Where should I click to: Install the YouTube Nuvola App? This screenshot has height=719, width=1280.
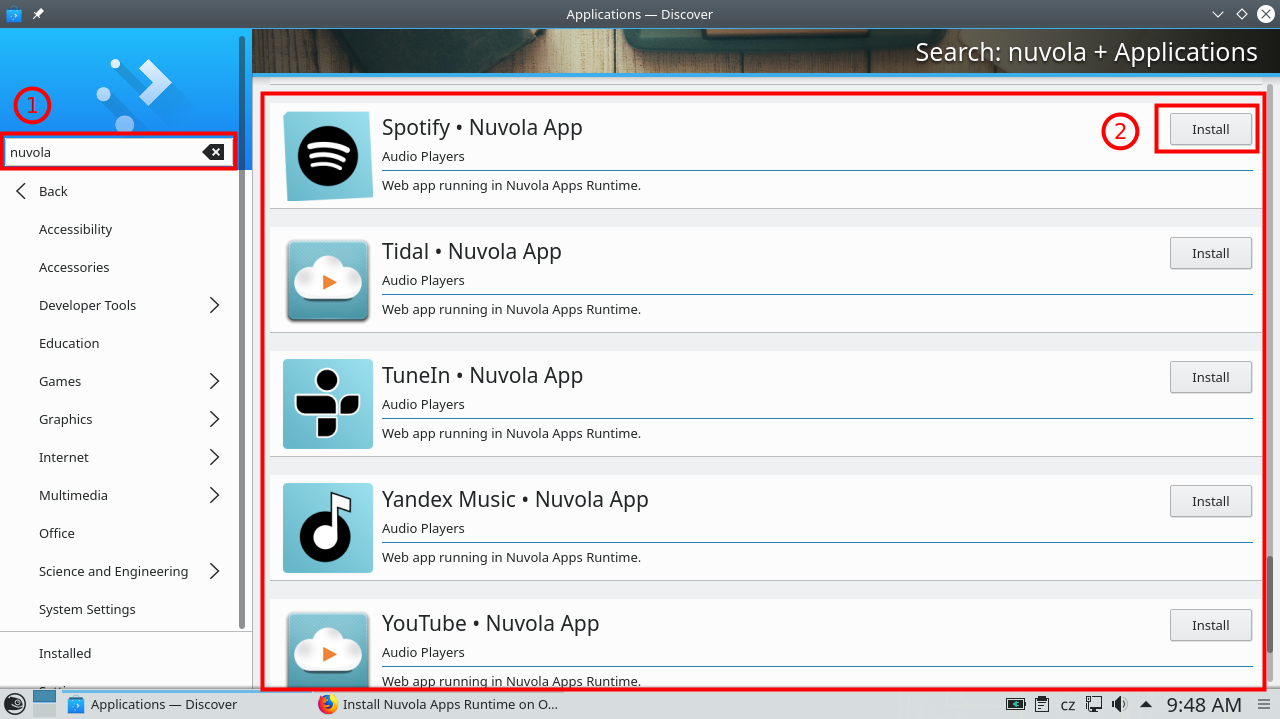(x=1210, y=625)
